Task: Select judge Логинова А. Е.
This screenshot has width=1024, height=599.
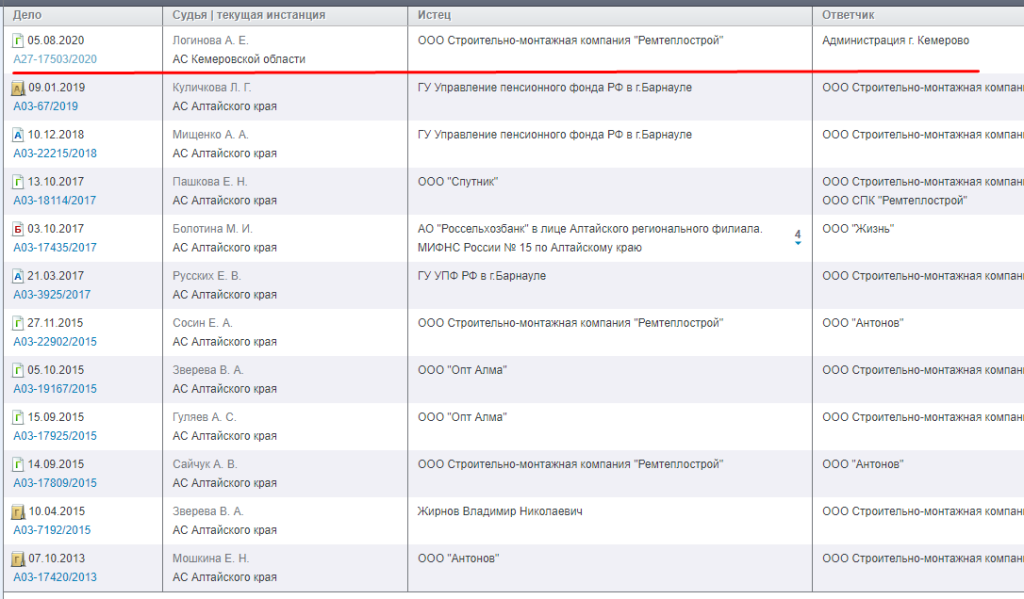Action: click(x=210, y=40)
